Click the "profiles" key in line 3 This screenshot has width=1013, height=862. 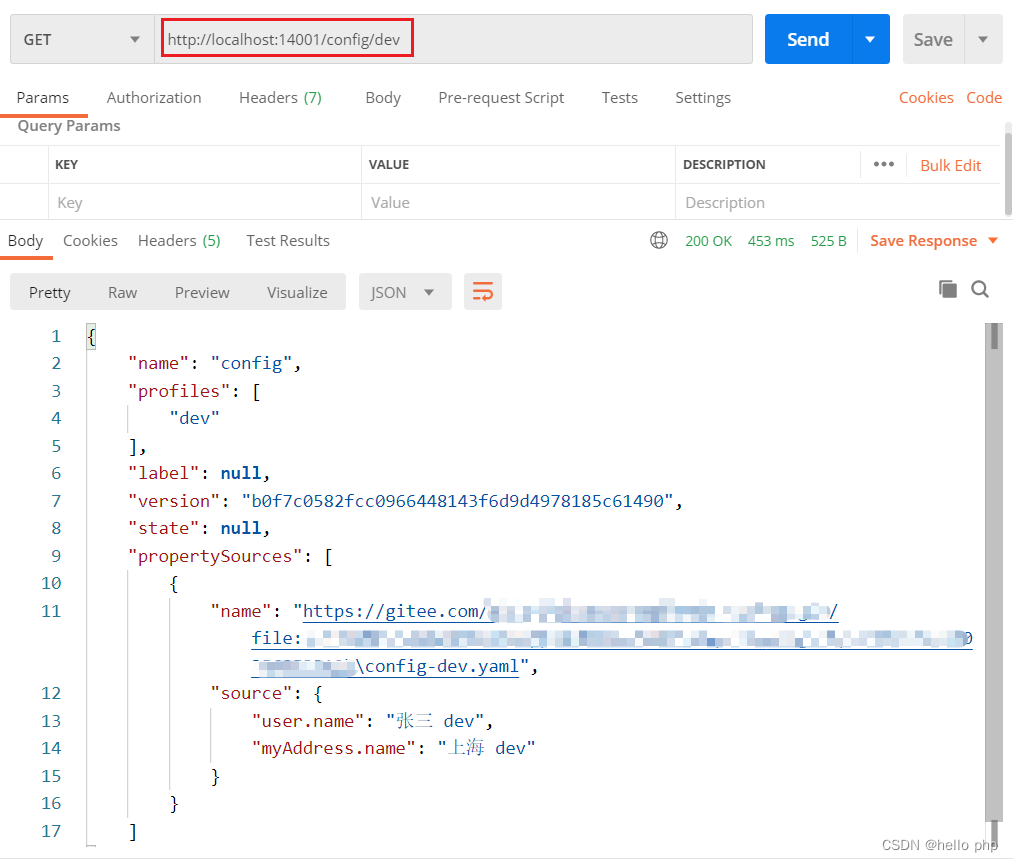point(179,391)
